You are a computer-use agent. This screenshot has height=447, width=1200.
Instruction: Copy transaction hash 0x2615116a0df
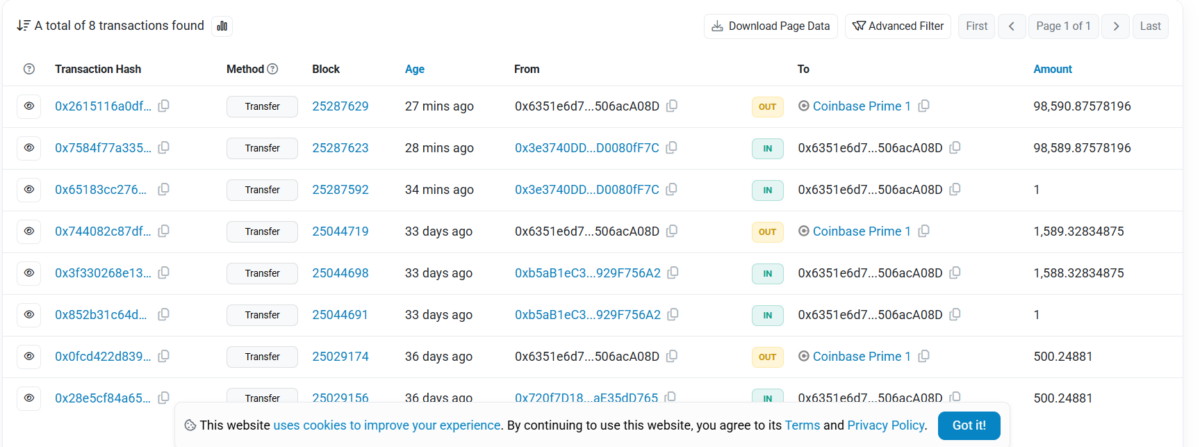[x=164, y=106]
